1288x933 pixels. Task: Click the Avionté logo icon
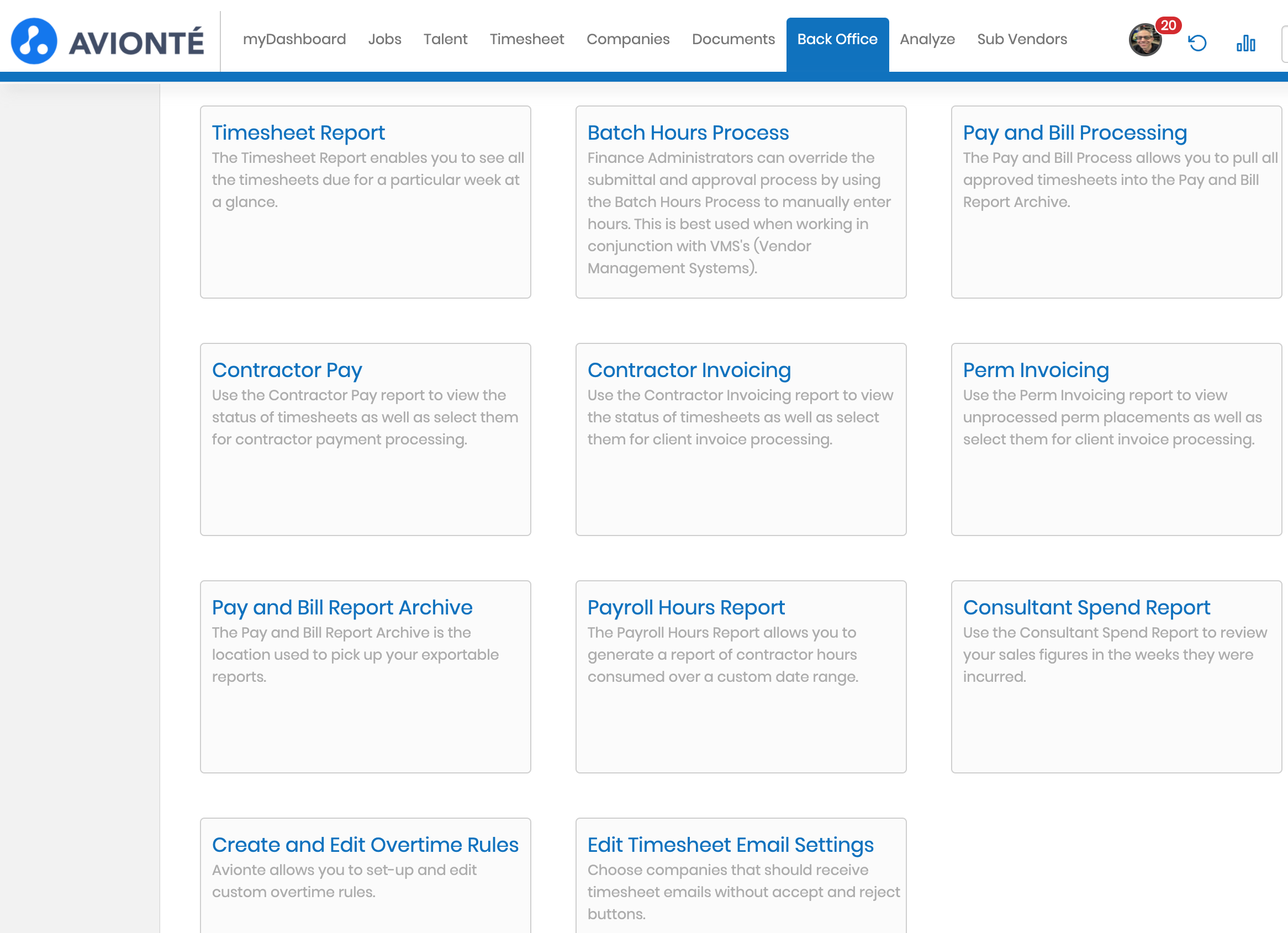point(34,41)
